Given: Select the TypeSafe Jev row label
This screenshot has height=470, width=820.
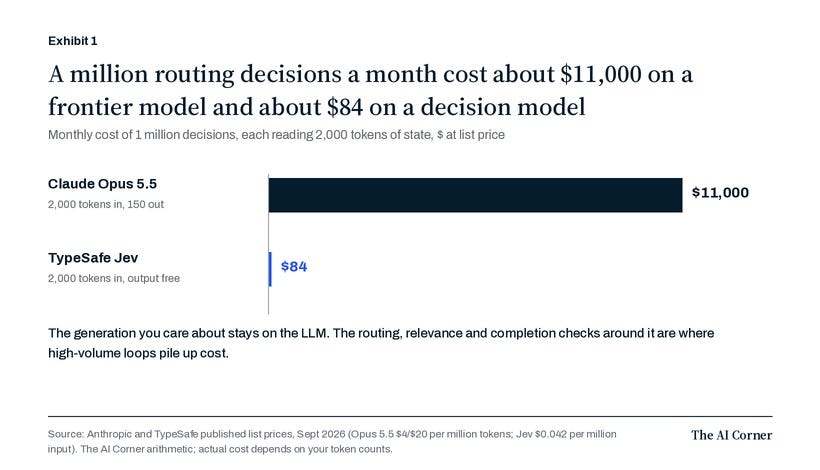Looking at the screenshot, I should click(93, 258).
